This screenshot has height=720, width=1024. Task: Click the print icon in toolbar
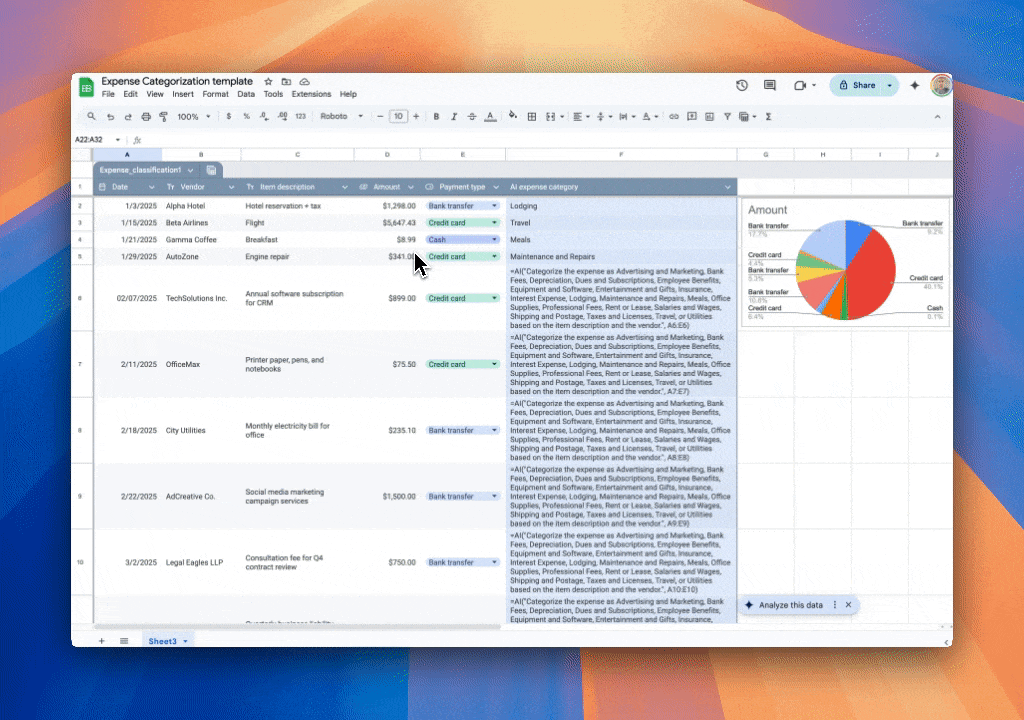(146, 117)
